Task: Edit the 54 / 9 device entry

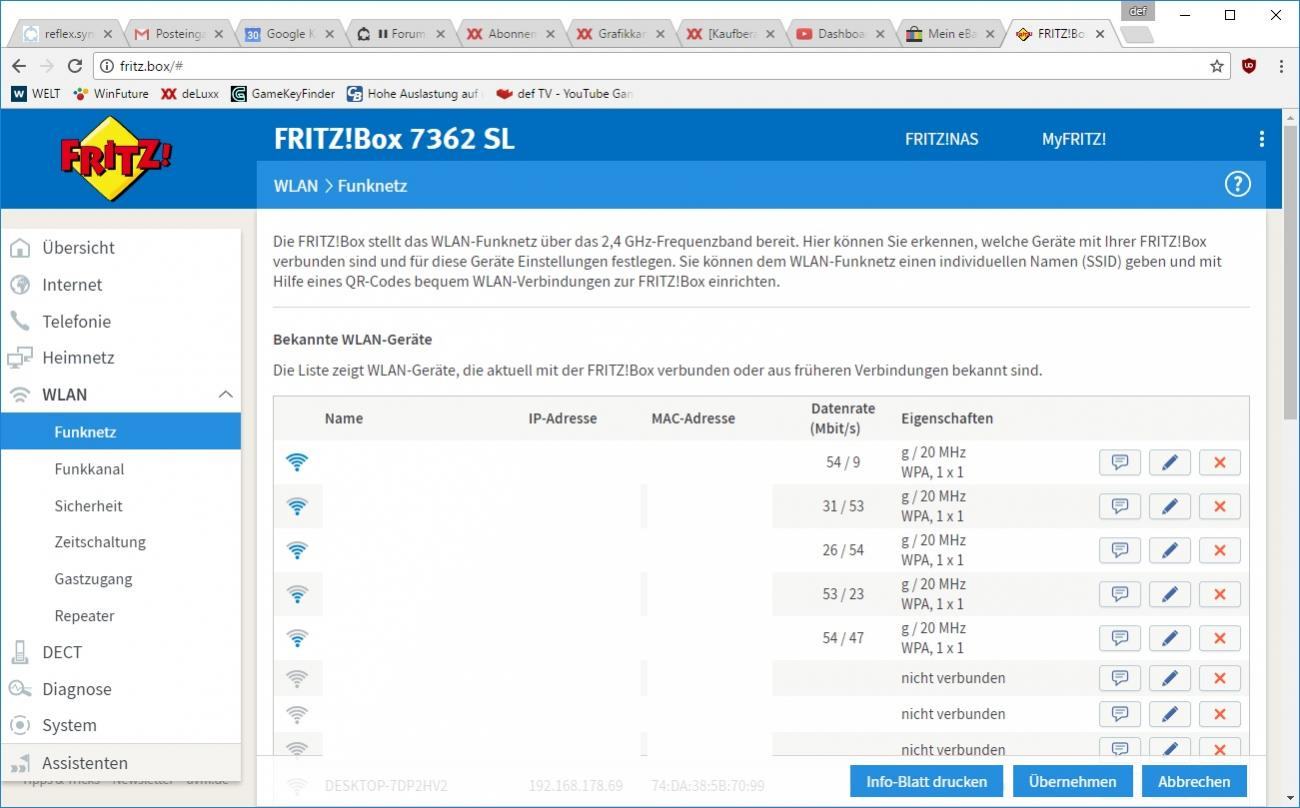Action: [x=1170, y=462]
